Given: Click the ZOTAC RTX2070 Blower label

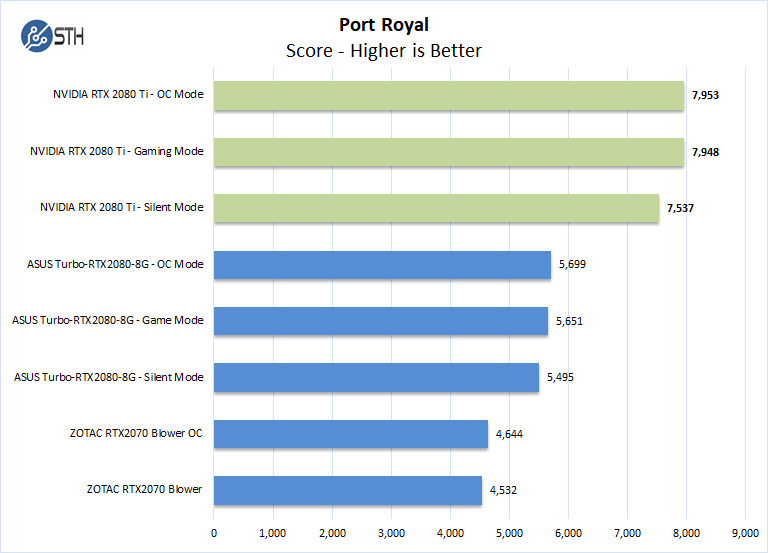Looking at the screenshot, I should point(144,489).
